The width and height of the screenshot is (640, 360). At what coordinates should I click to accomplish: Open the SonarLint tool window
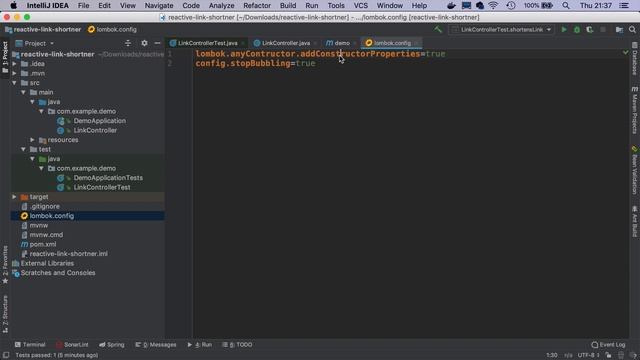pyautogui.click(x=72, y=344)
